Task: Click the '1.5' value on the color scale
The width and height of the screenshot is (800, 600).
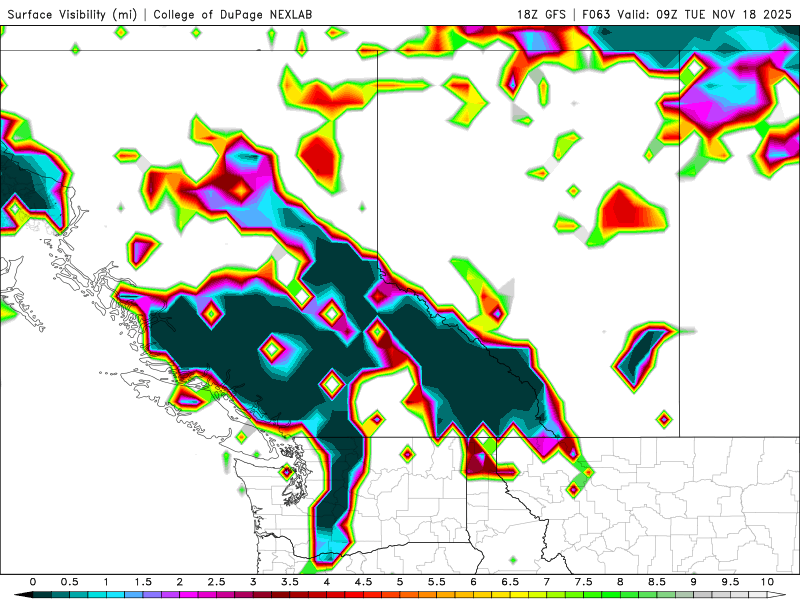Action: click(143, 582)
